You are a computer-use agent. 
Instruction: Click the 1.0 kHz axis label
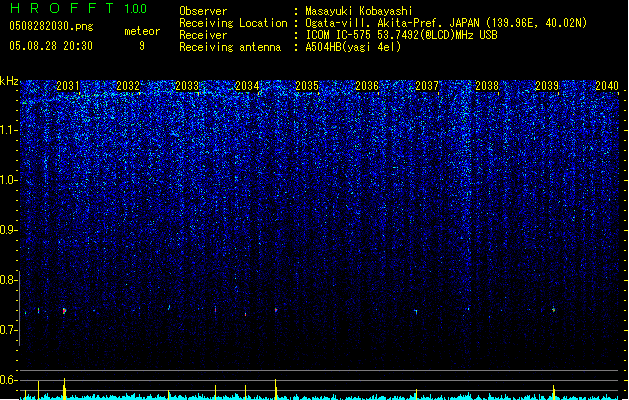(x=8, y=180)
